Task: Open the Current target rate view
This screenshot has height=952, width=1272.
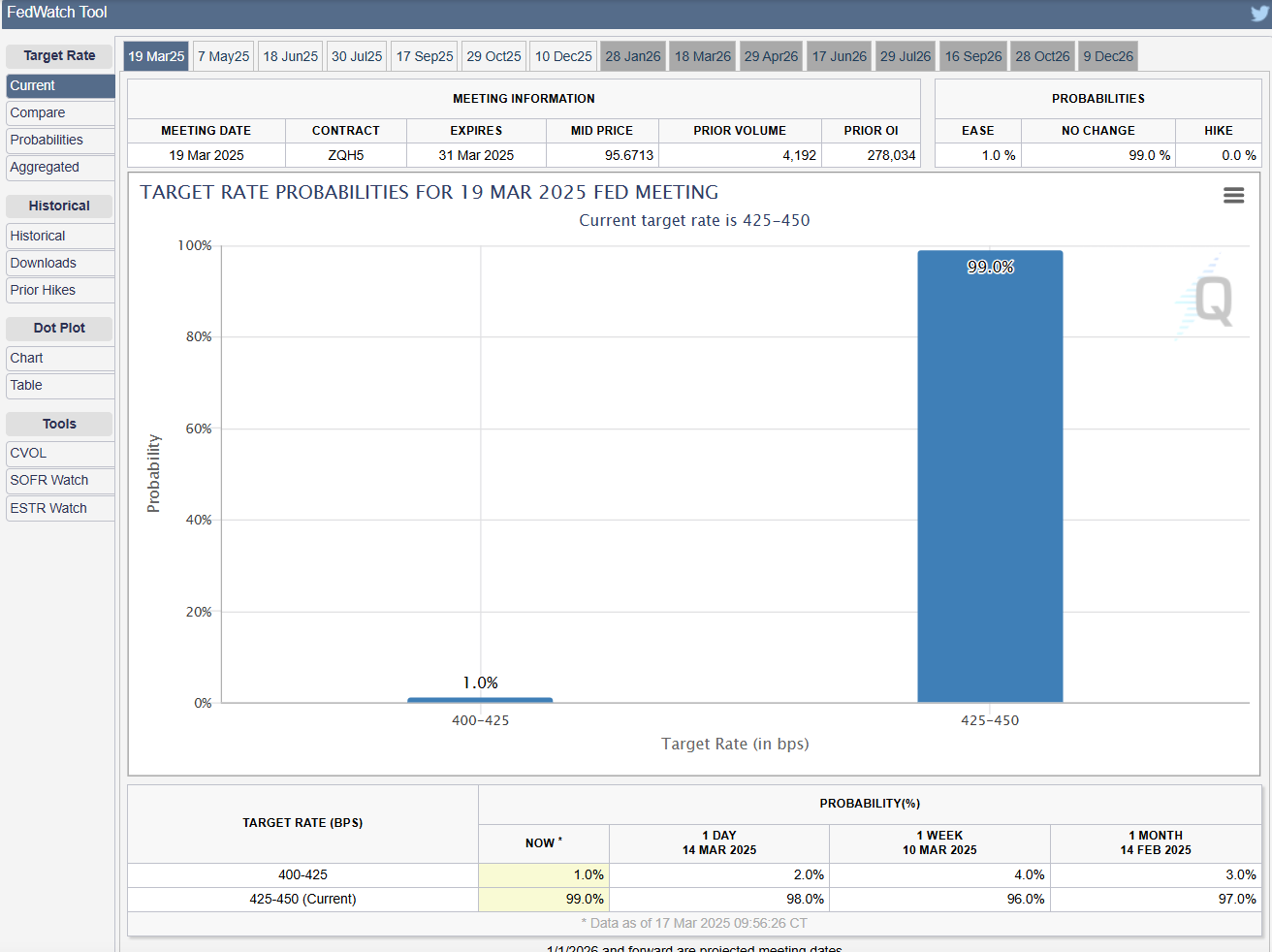Action: 60,85
